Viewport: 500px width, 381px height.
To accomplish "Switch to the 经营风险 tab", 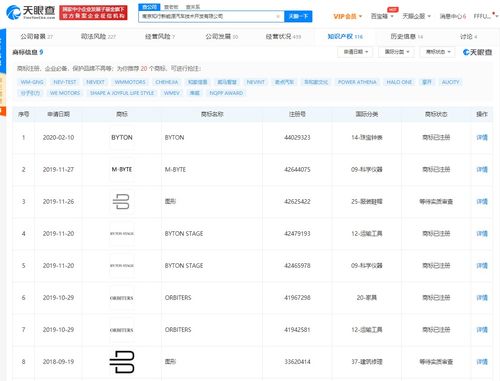I will click(x=160, y=37).
